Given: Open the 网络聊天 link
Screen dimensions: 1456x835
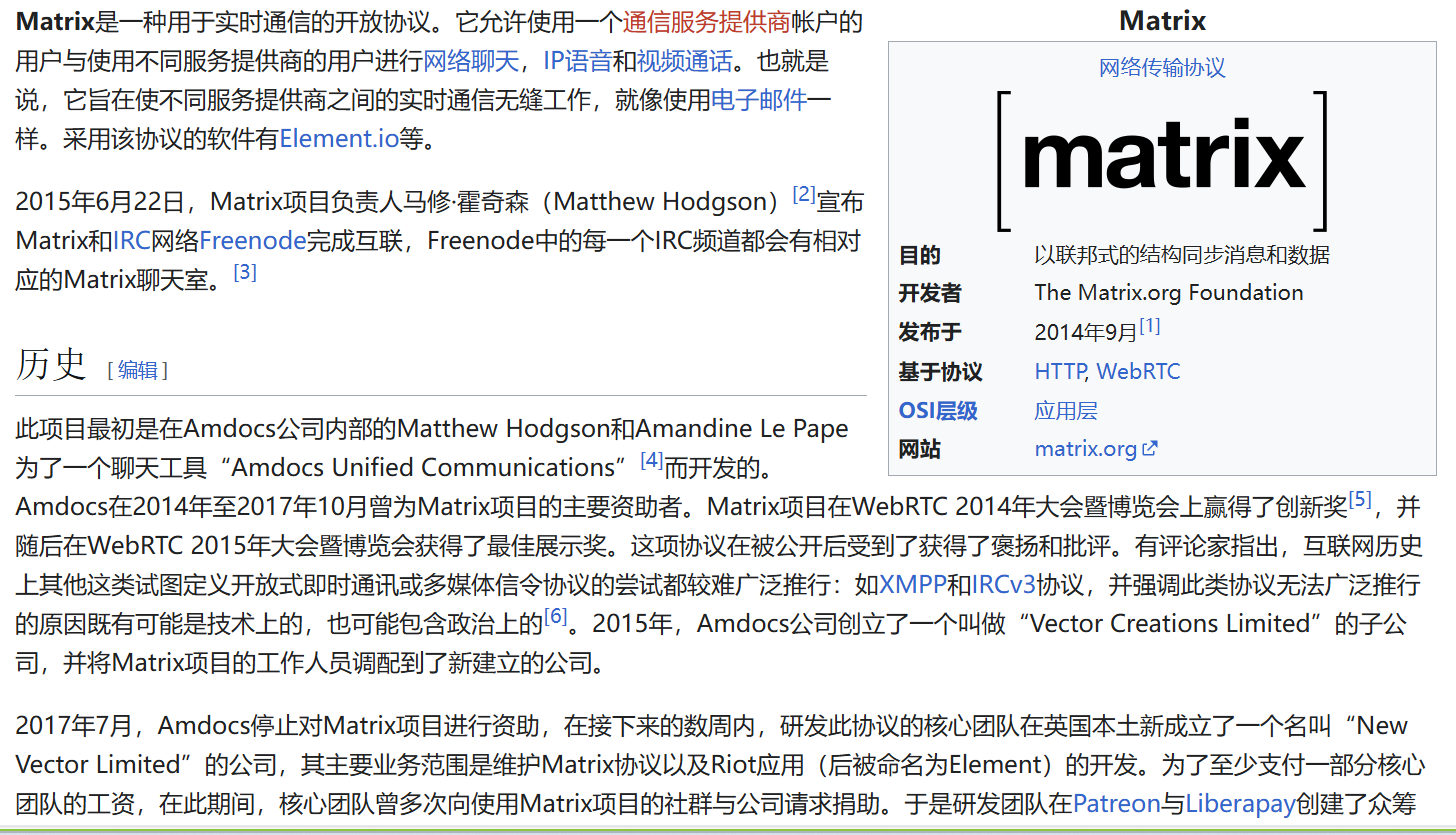Looking at the screenshot, I should (x=470, y=61).
